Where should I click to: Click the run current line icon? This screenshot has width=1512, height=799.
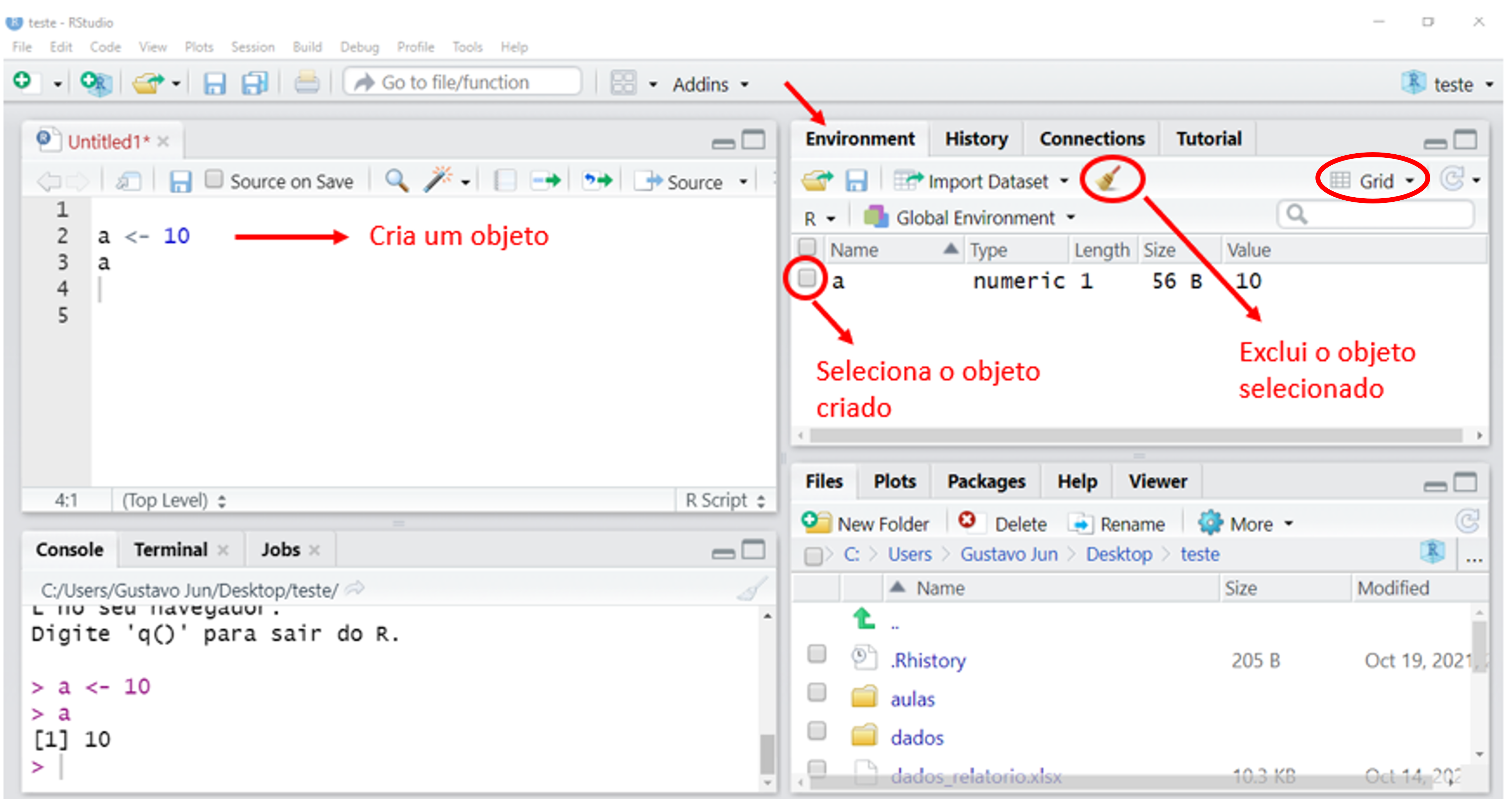(x=545, y=180)
